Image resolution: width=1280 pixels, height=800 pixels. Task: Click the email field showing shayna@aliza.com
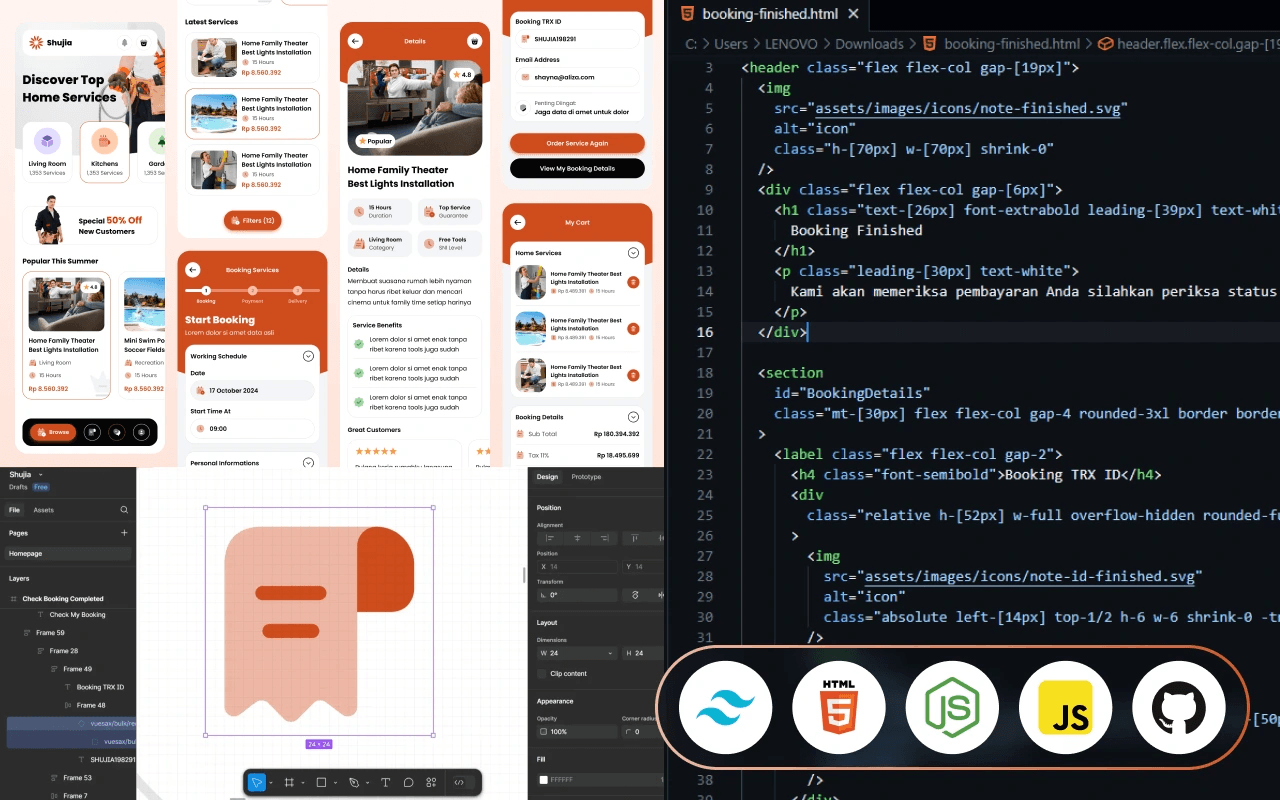click(577, 77)
